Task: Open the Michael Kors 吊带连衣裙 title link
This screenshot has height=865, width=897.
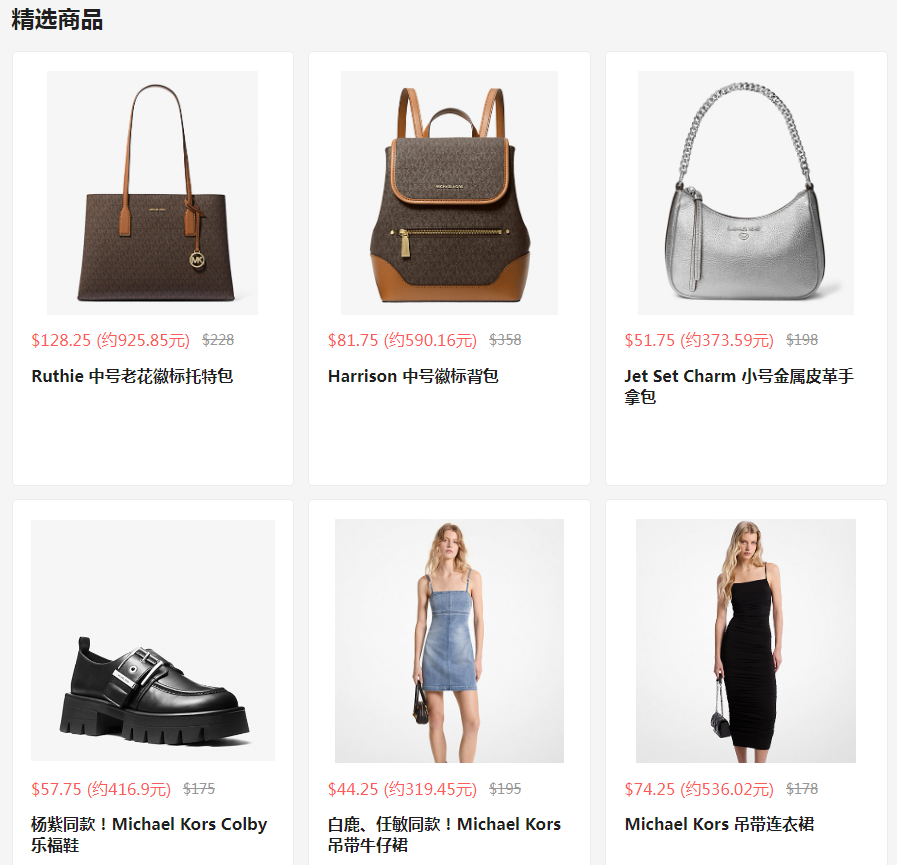Action: (719, 824)
